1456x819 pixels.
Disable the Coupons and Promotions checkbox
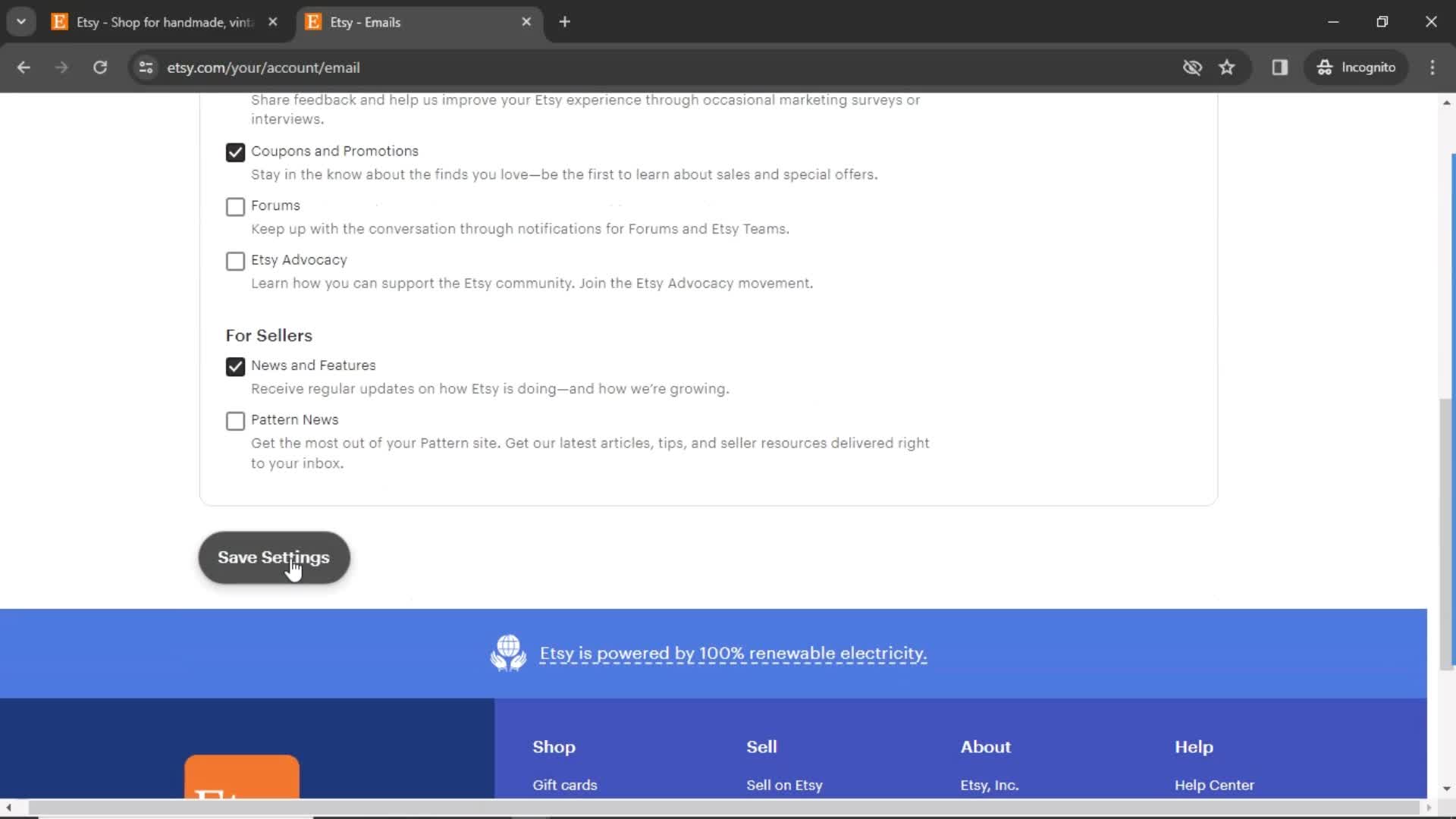[235, 152]
